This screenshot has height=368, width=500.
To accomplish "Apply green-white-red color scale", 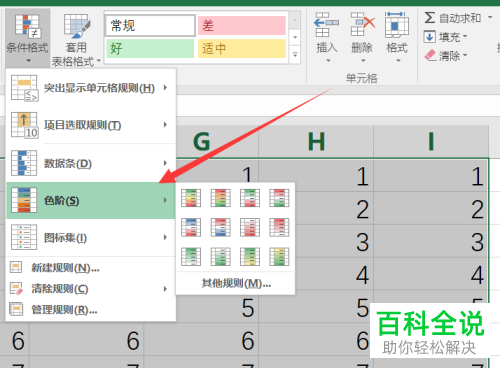I will [250, 198].
